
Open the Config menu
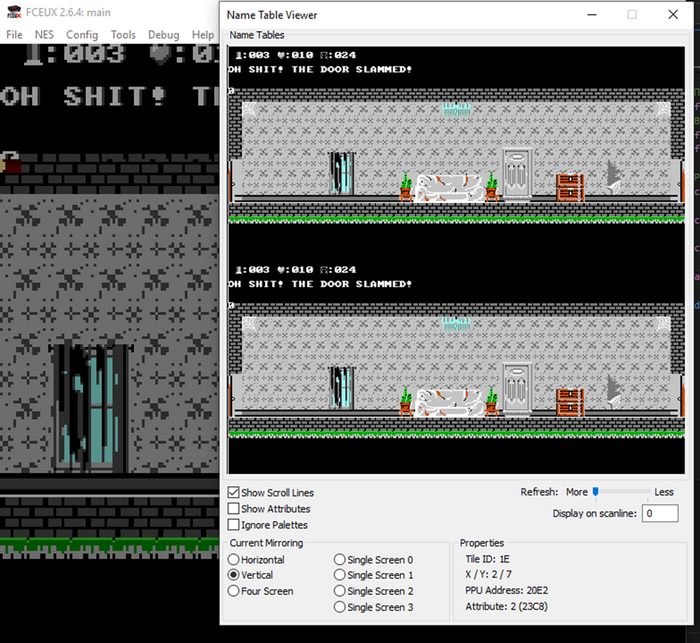[x=82, y=34]
